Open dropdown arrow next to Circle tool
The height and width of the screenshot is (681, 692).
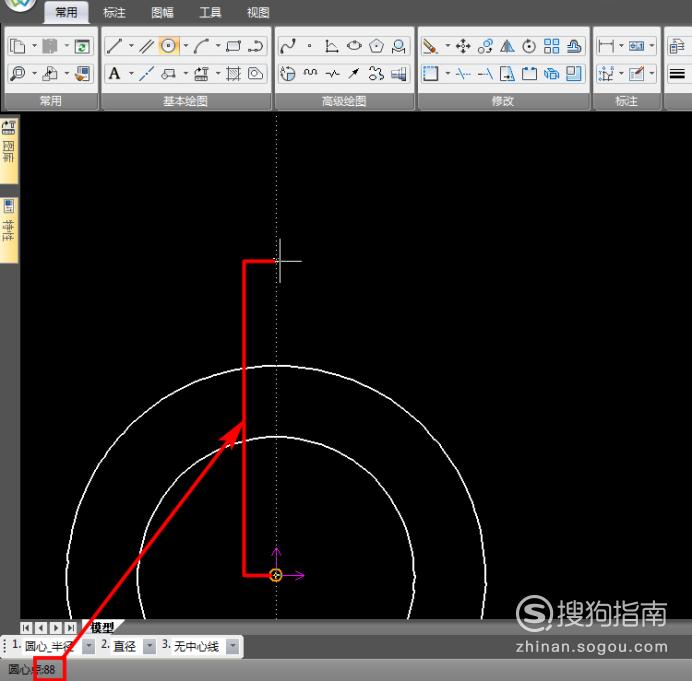click(x=185, y=46)
